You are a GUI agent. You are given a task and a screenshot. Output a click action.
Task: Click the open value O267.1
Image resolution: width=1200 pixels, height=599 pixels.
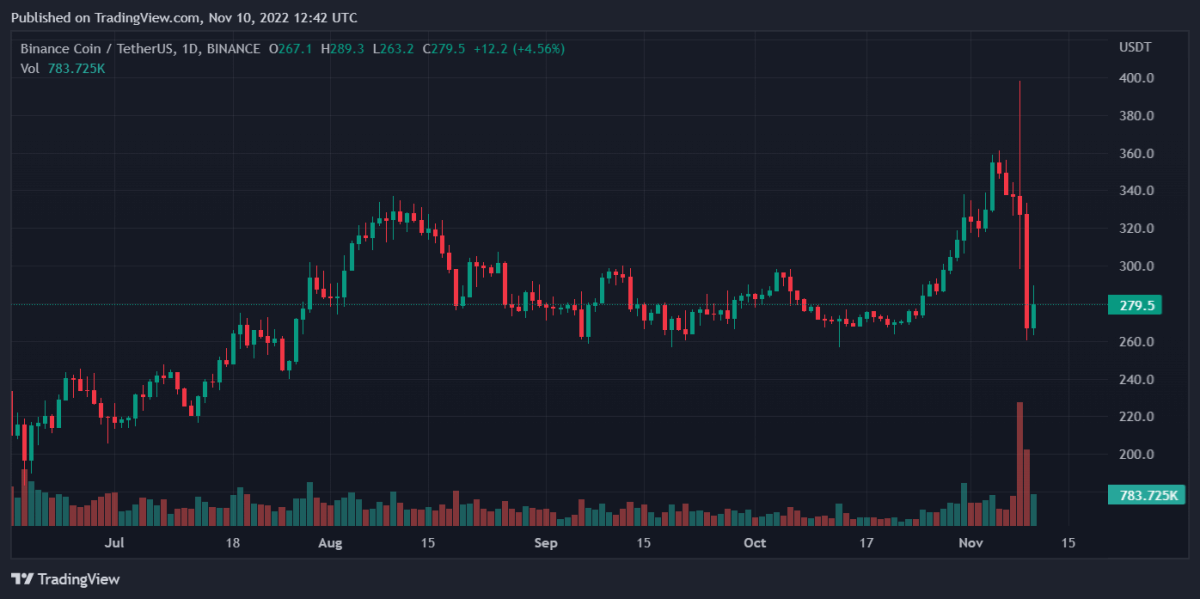coord(291,48)
